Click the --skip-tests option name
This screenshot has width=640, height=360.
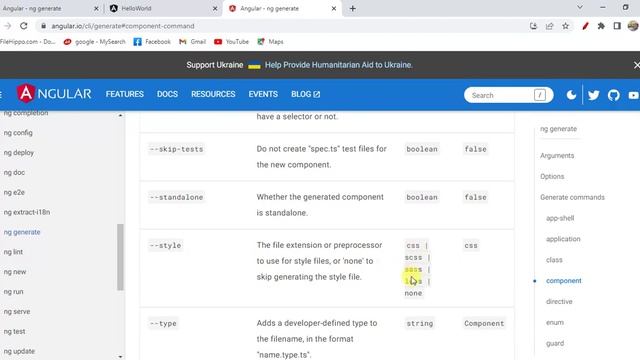176,149
